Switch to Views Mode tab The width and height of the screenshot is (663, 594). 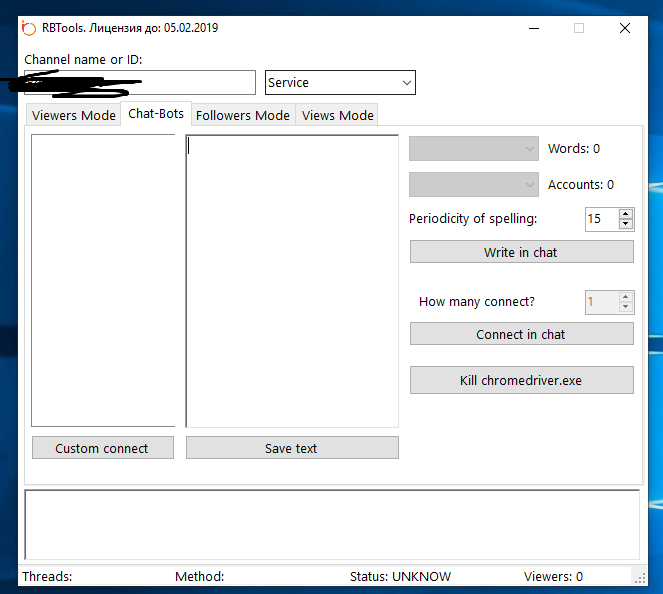[337, 116]
